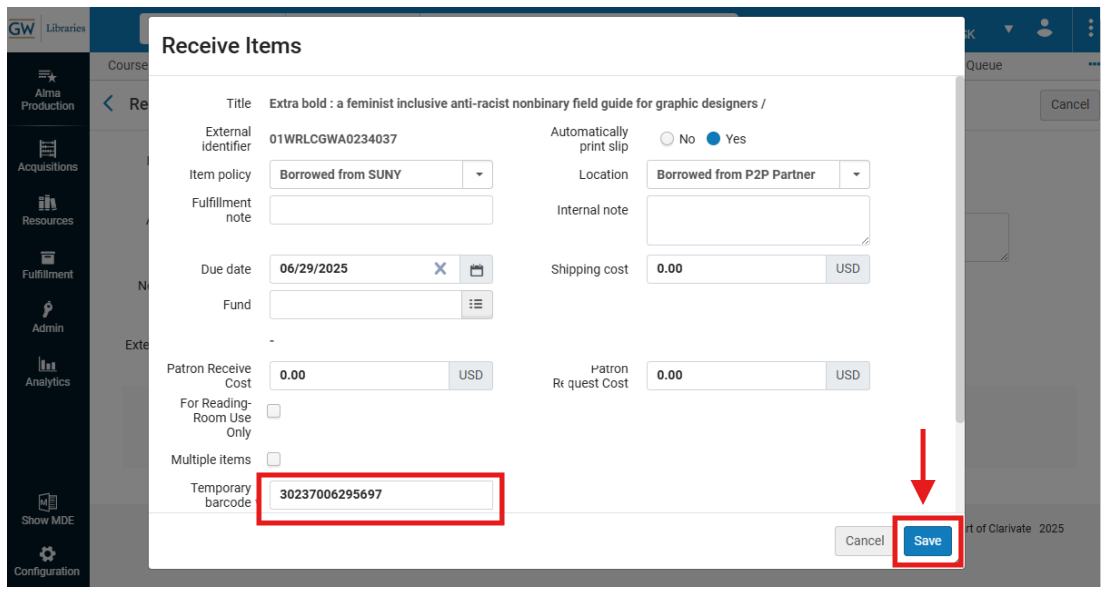The height and width of the screenshot is (597, 1108).
Task: Click the Temporary barcode input field
Action: 381,495
